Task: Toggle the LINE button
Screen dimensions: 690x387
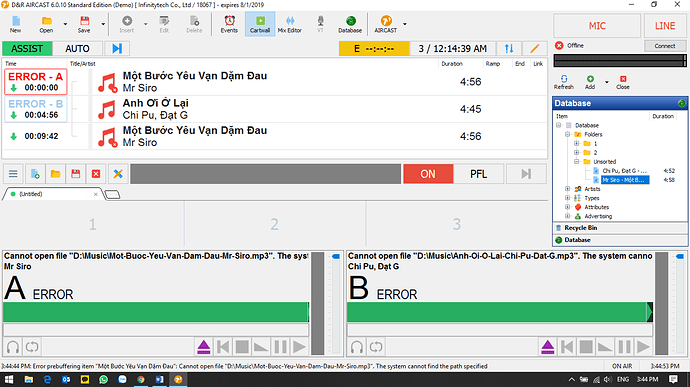Action: click(x=665, y=26)
